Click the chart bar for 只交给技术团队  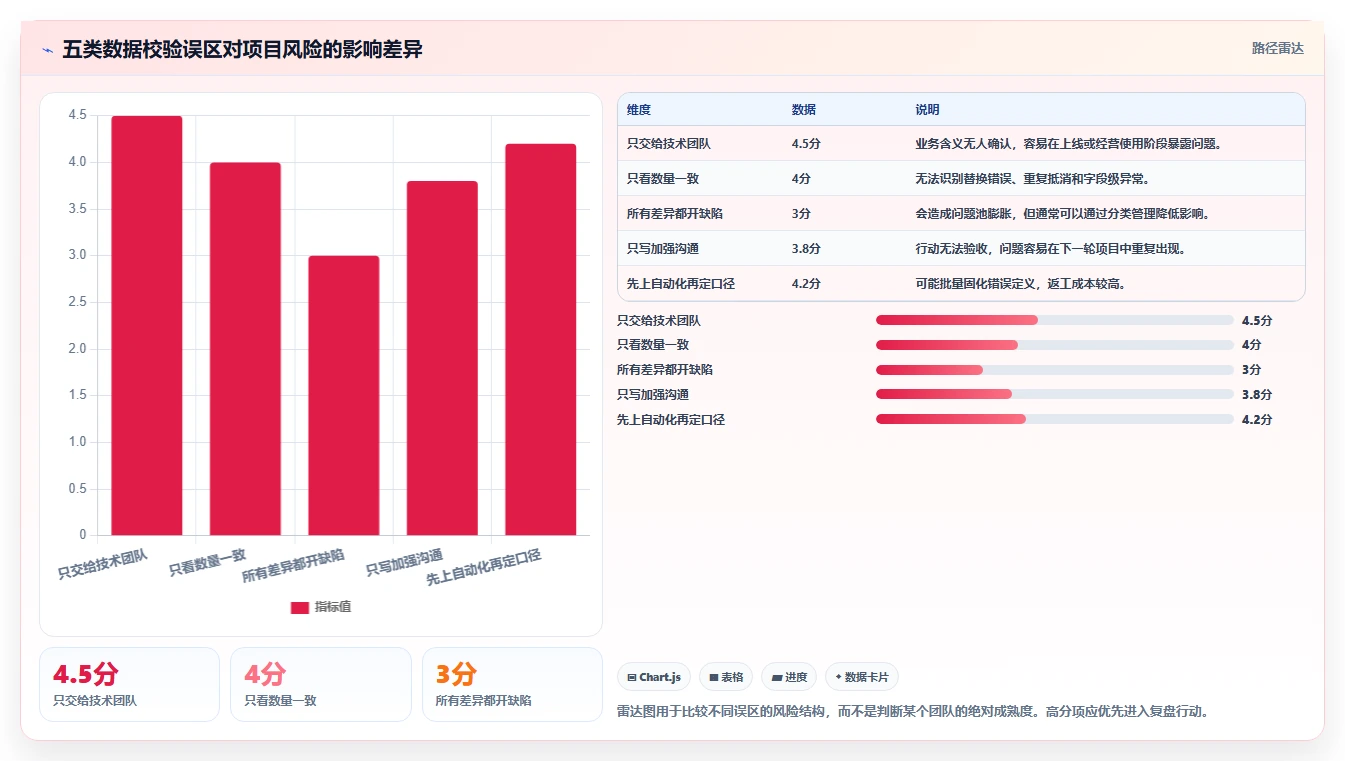pyautogui.click(x=147, y=325)
